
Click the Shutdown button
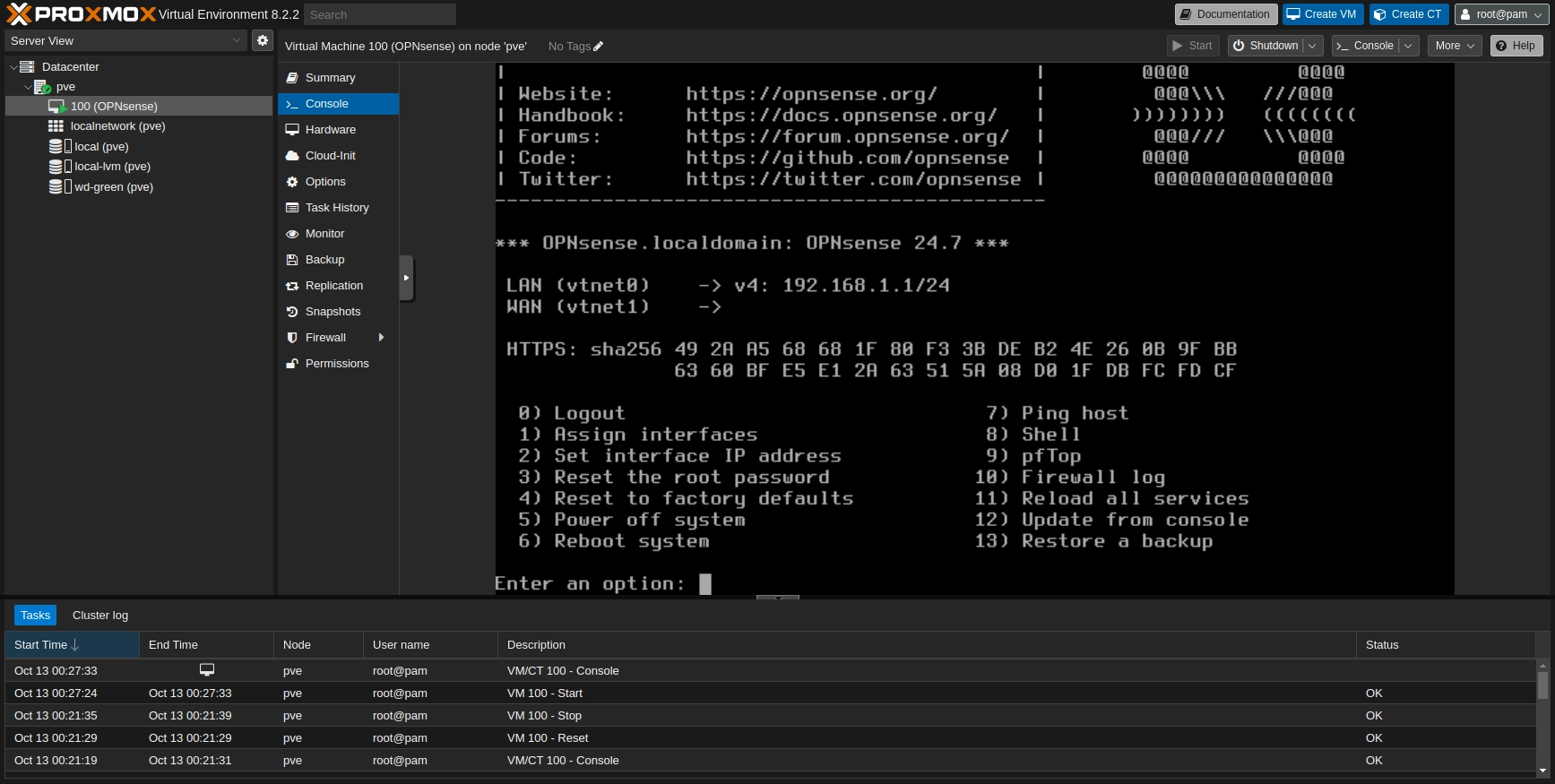click(x=1265, y=46)
